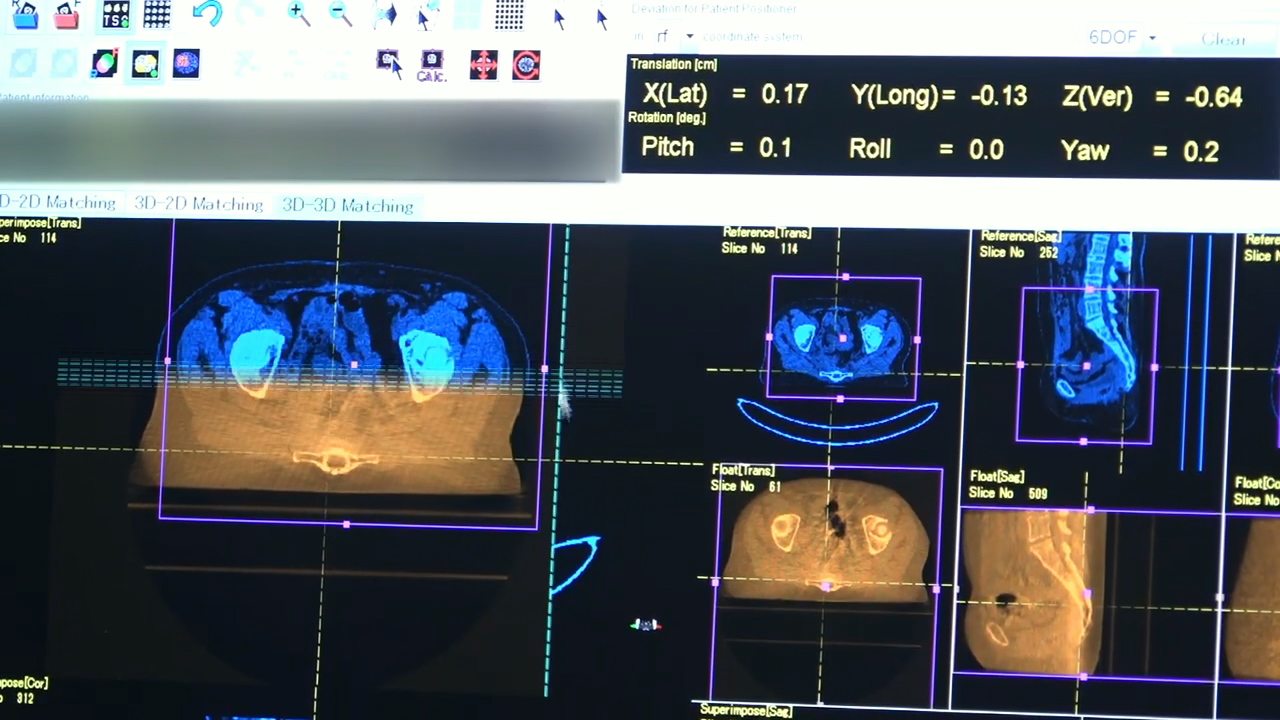Click the Yaw value 0.2

pos(1201,152)
